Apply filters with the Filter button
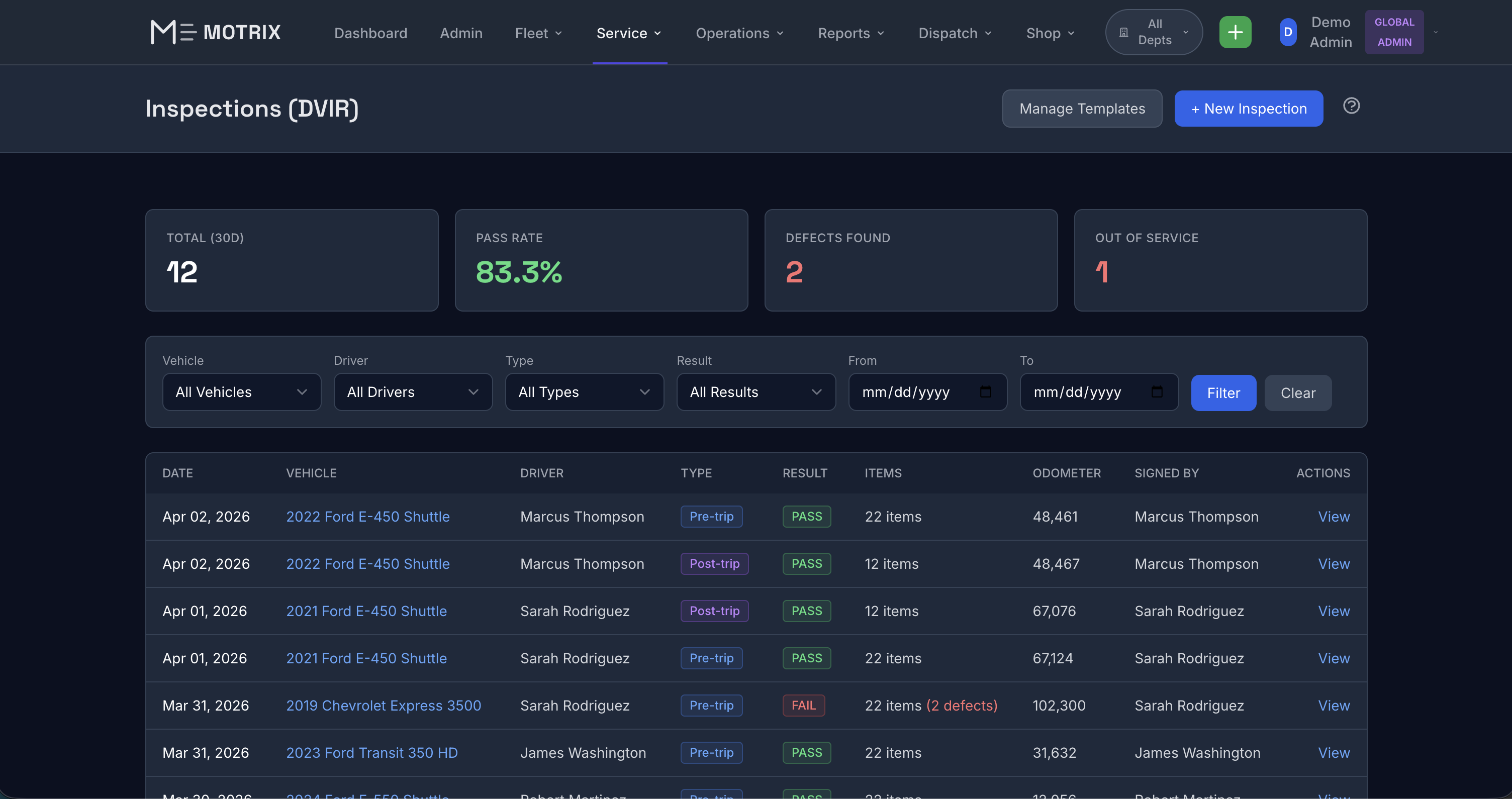The height and width of the screenshot is (799, 1512). click(x=1223, y=393)
